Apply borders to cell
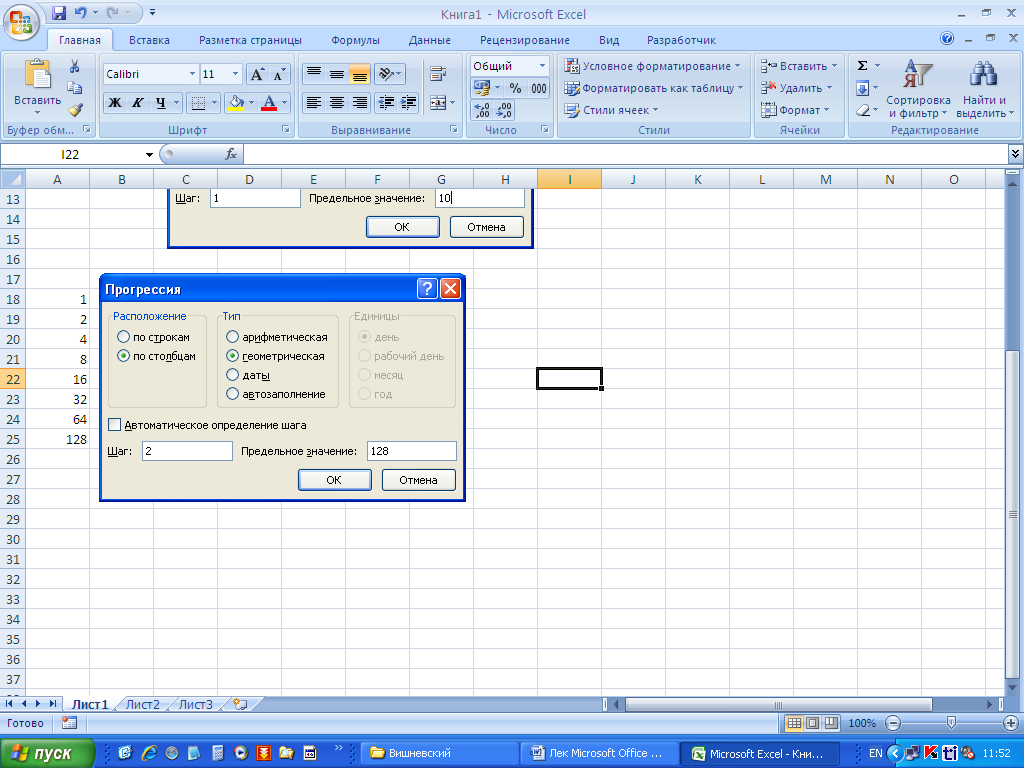1024x768 pixels. click(x=199, y=103)
